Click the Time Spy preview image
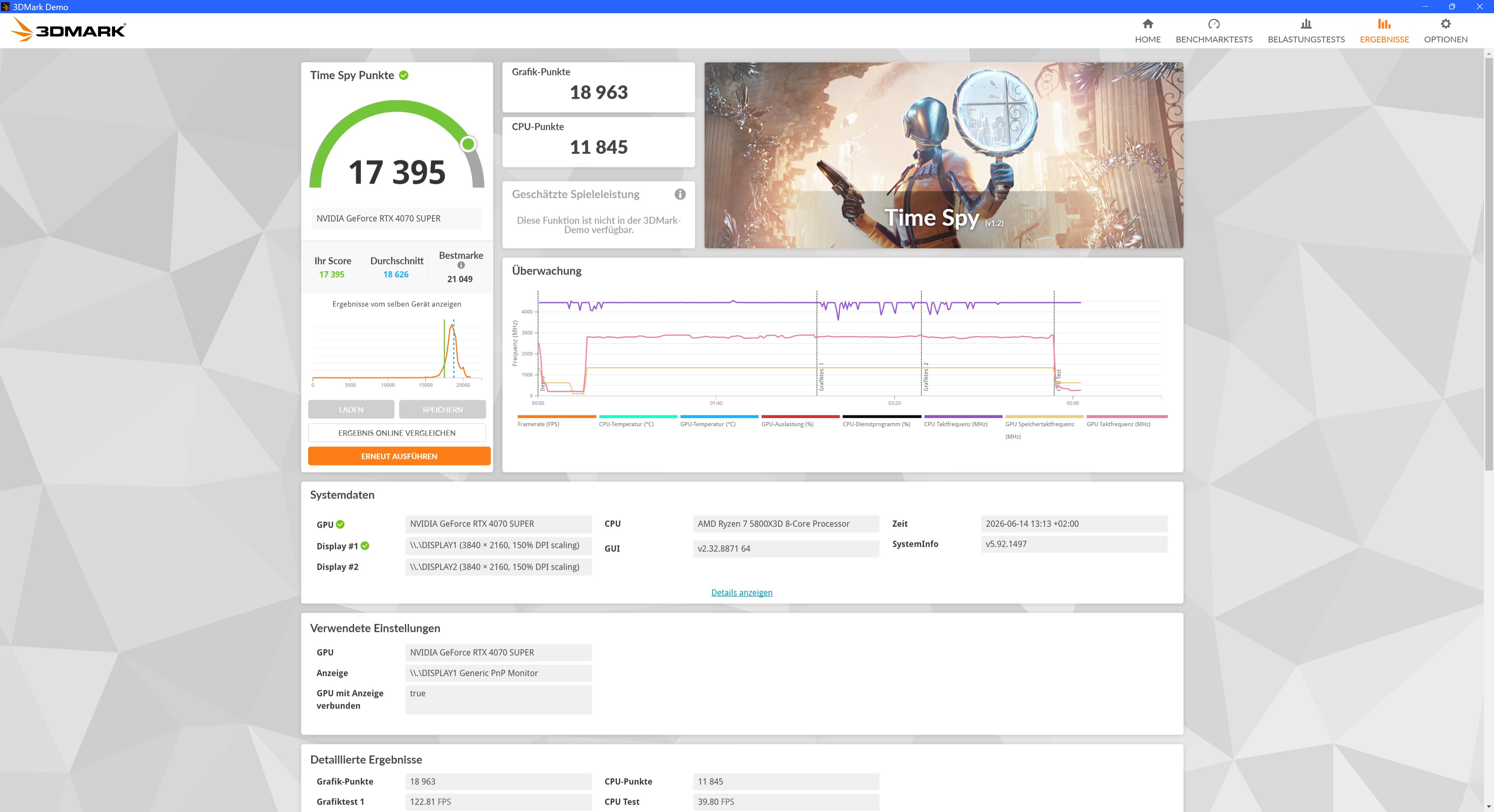Viewport: 1494px width, 812px height. pos(943,155)
